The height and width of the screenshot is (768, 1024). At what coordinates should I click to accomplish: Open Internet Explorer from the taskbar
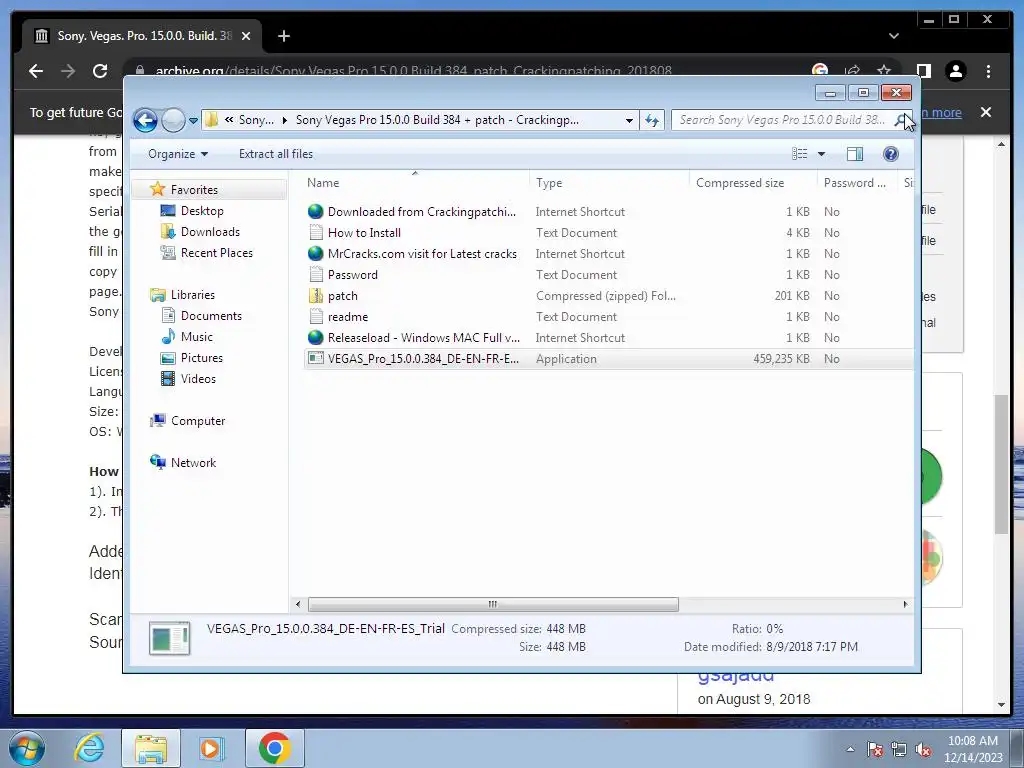[x=89, y=748]
